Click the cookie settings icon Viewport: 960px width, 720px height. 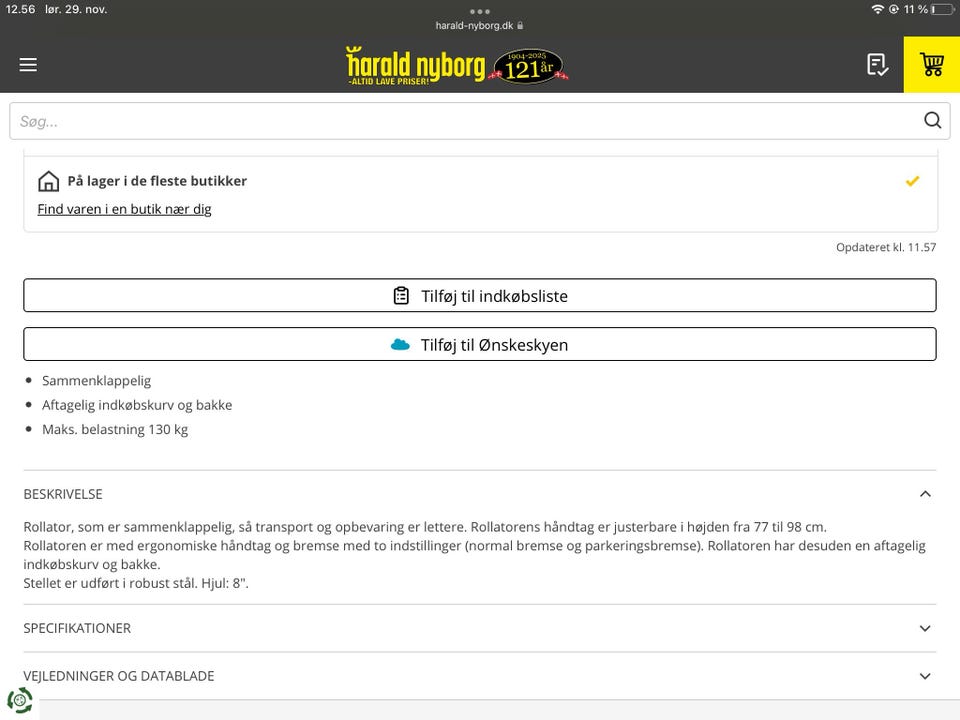point(19,700)
